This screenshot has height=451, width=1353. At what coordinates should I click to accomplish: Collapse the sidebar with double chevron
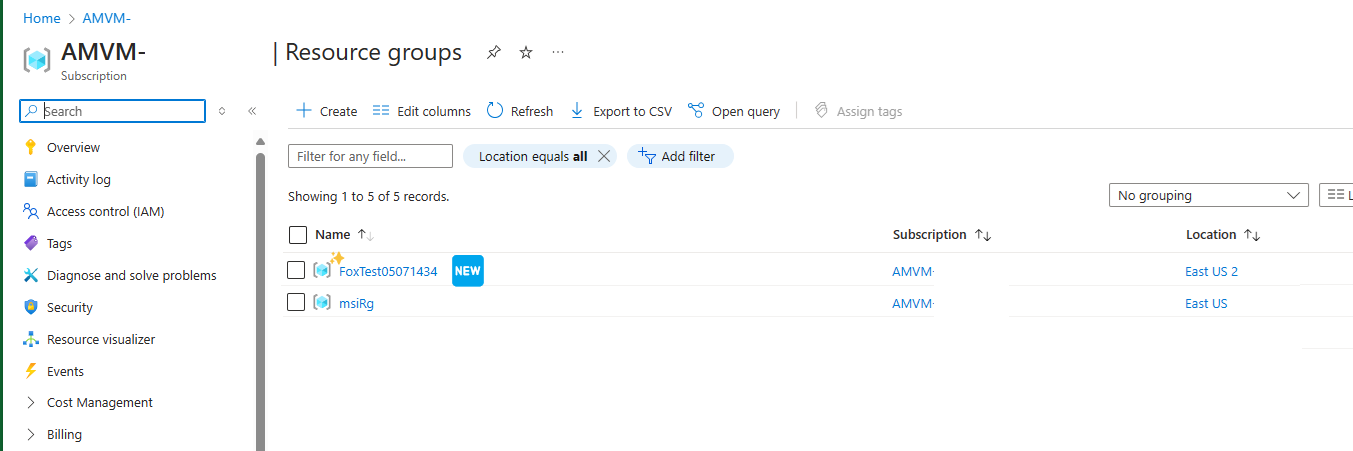coord(252,111)
